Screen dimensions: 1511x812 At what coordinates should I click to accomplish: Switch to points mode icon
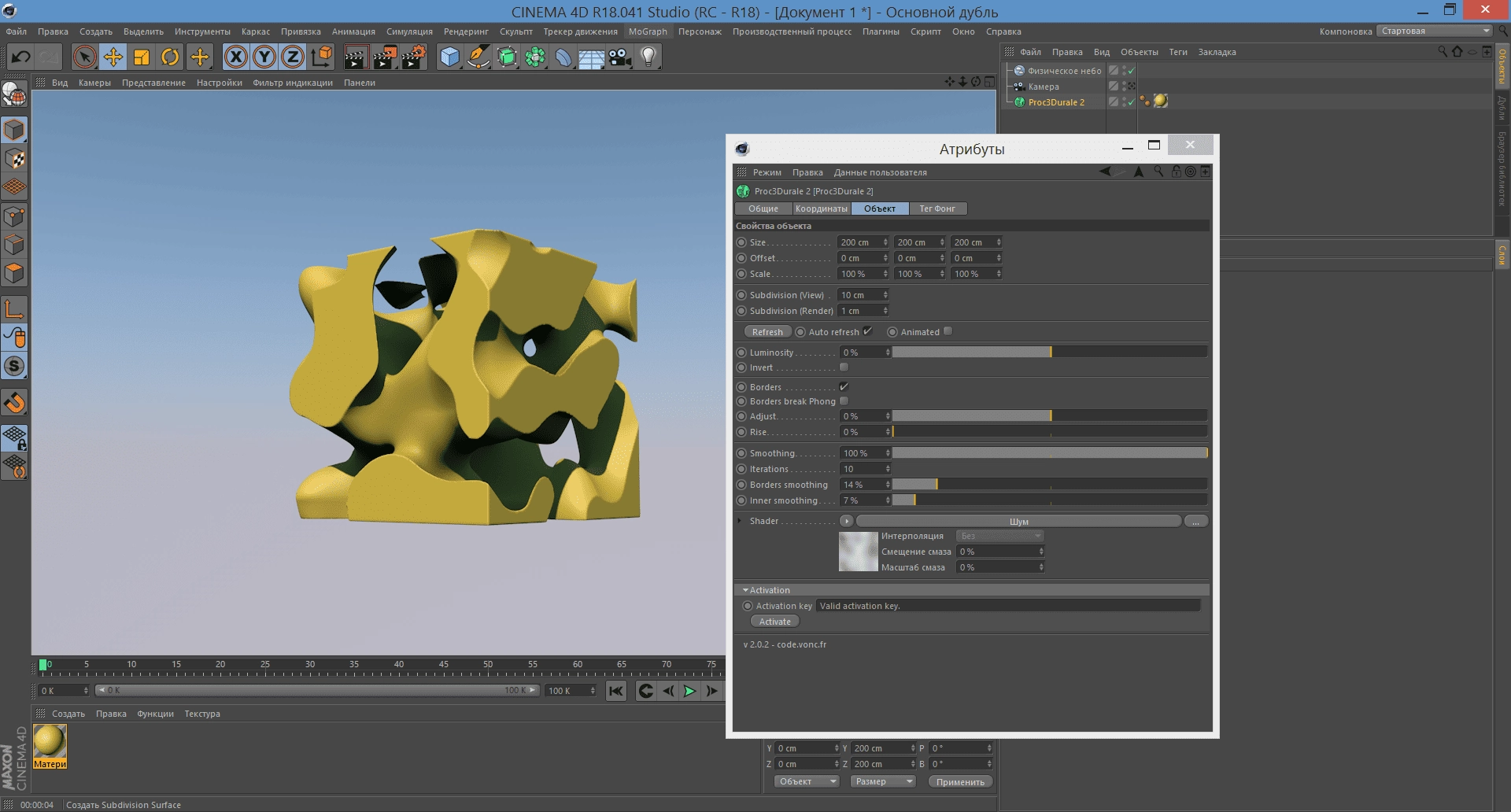tap(15, 216)
